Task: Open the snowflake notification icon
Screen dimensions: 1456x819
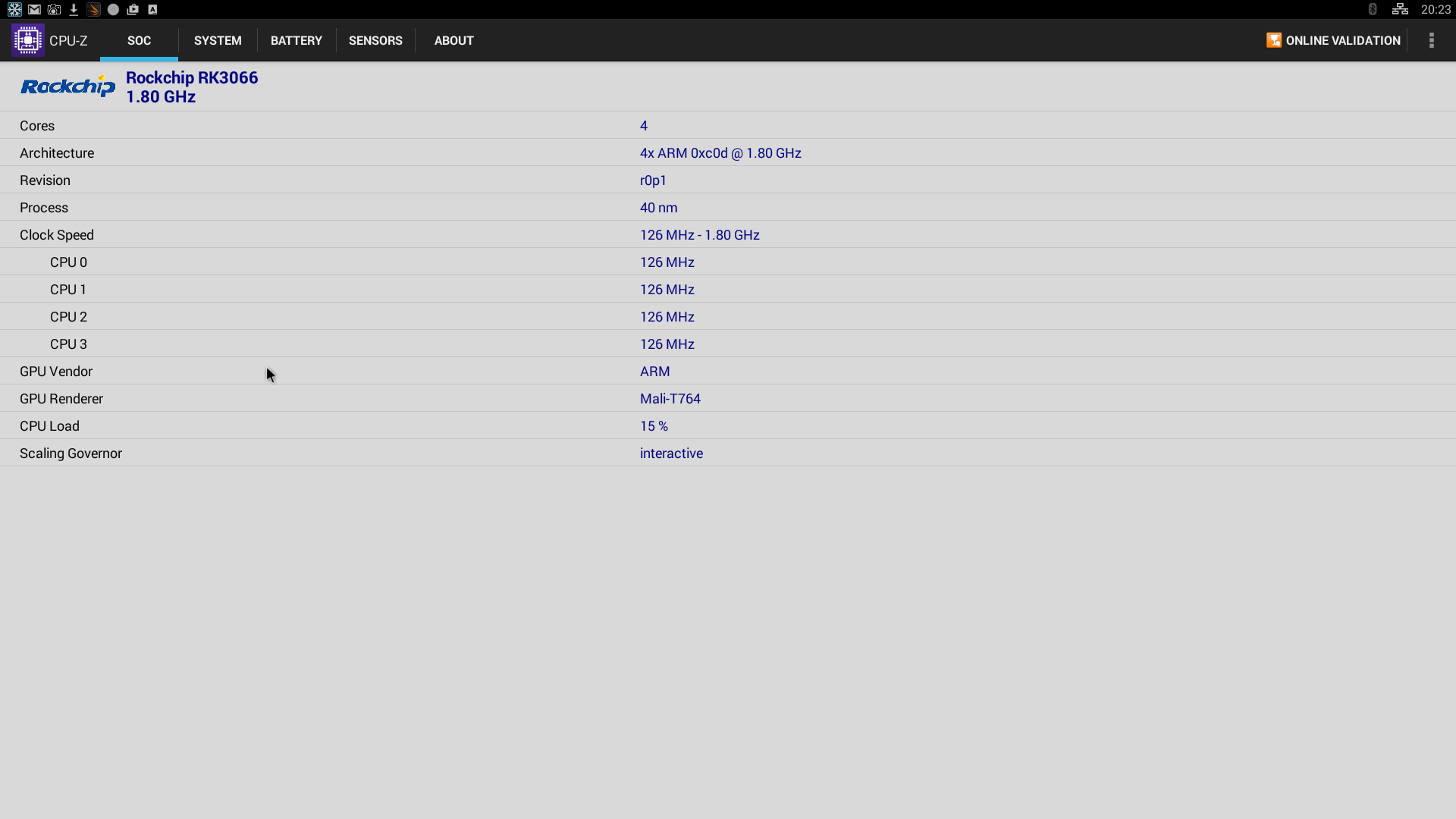Action: [x=14, y=9]
